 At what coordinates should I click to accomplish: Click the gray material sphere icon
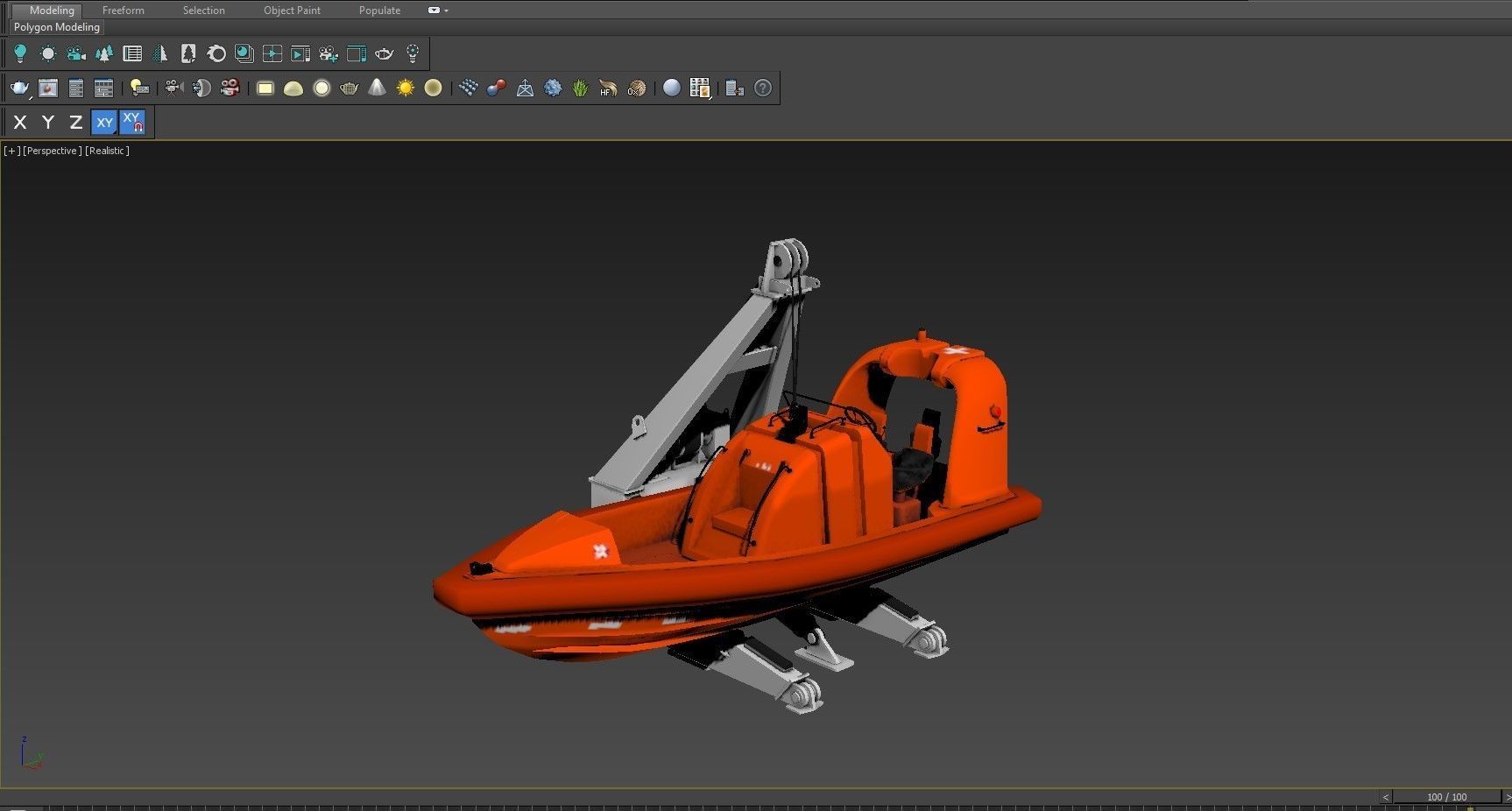click(672, 88)
